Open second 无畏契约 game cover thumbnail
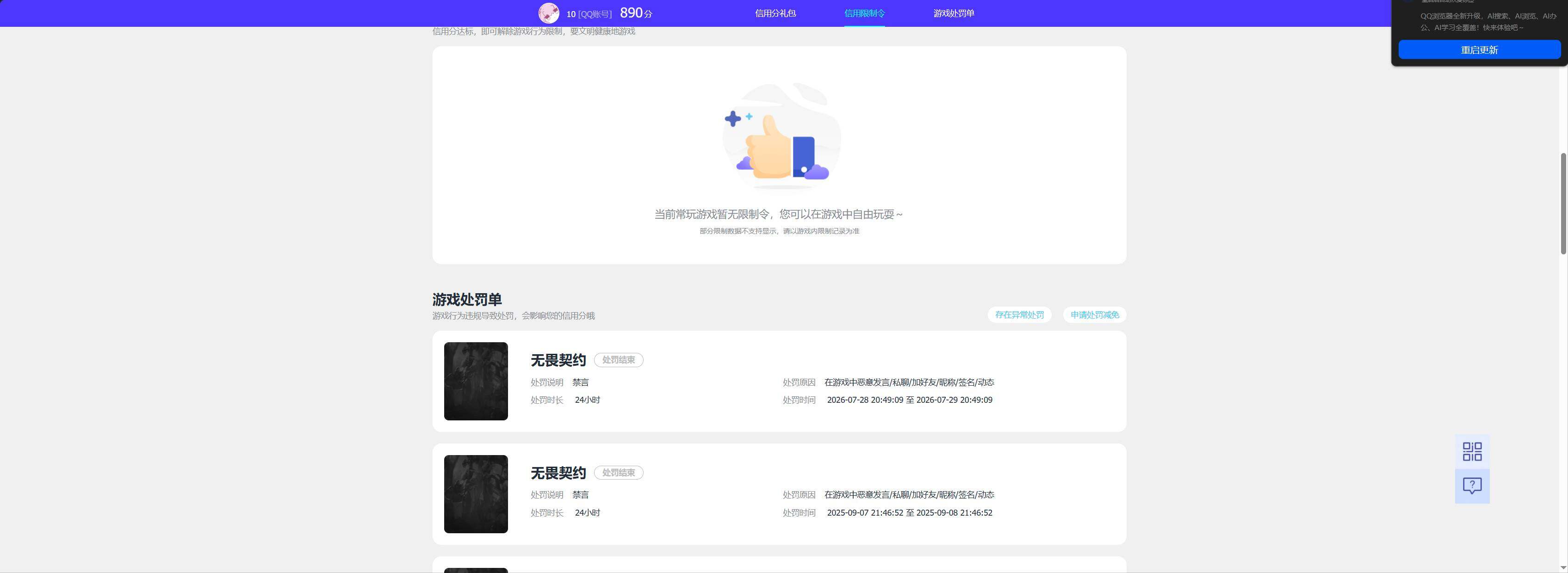1568x573 pixels. (475, 494)
